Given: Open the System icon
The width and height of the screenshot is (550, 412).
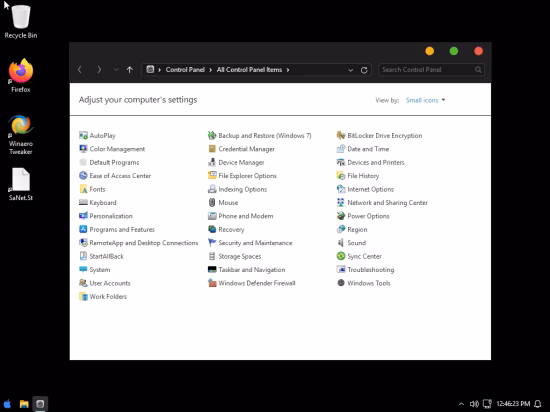Looking at the screenshot, I should (x=83, y=270).
